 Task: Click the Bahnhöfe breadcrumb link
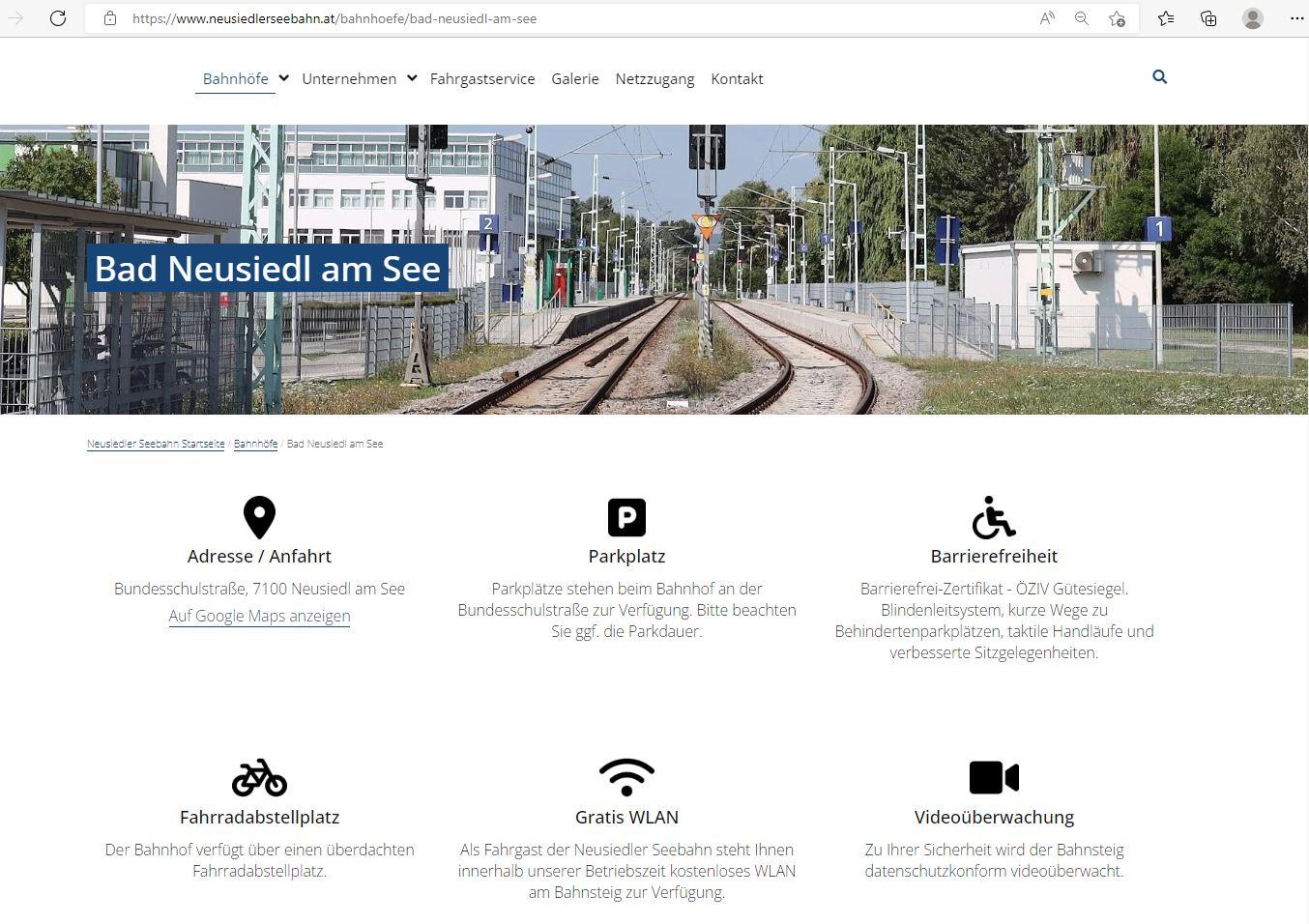click(x=255, y=444)
